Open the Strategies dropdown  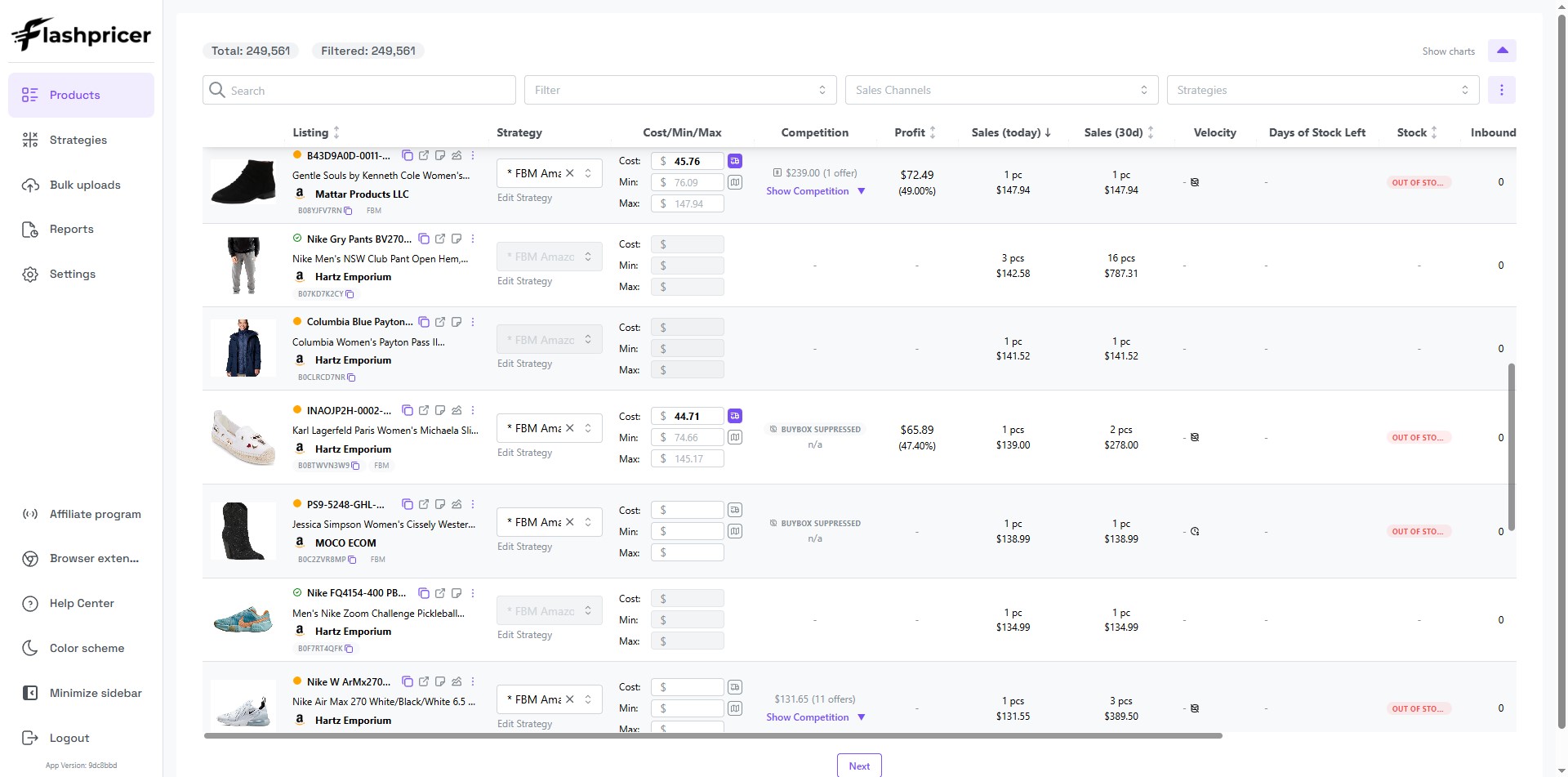coord(1323,90)
